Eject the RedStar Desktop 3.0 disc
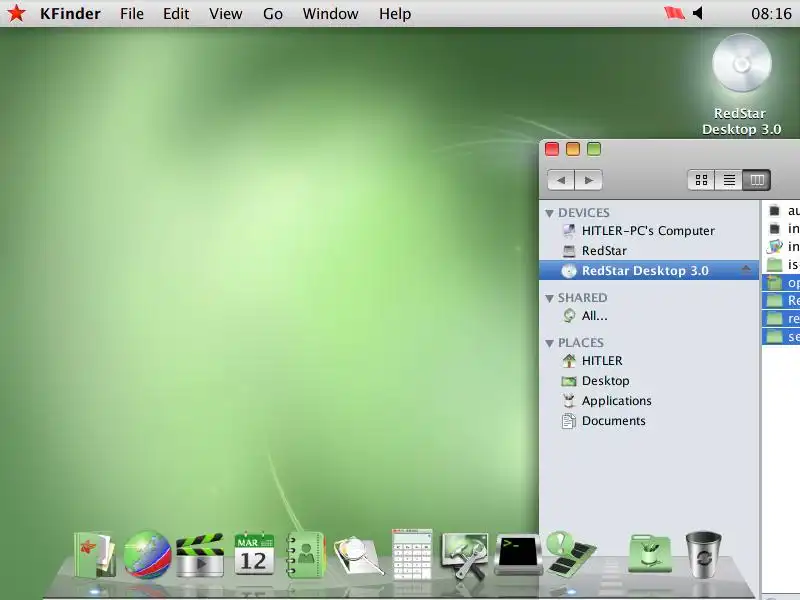Image resolution: width=800 pixels, height=600 pixels. [x=746, y=269]
